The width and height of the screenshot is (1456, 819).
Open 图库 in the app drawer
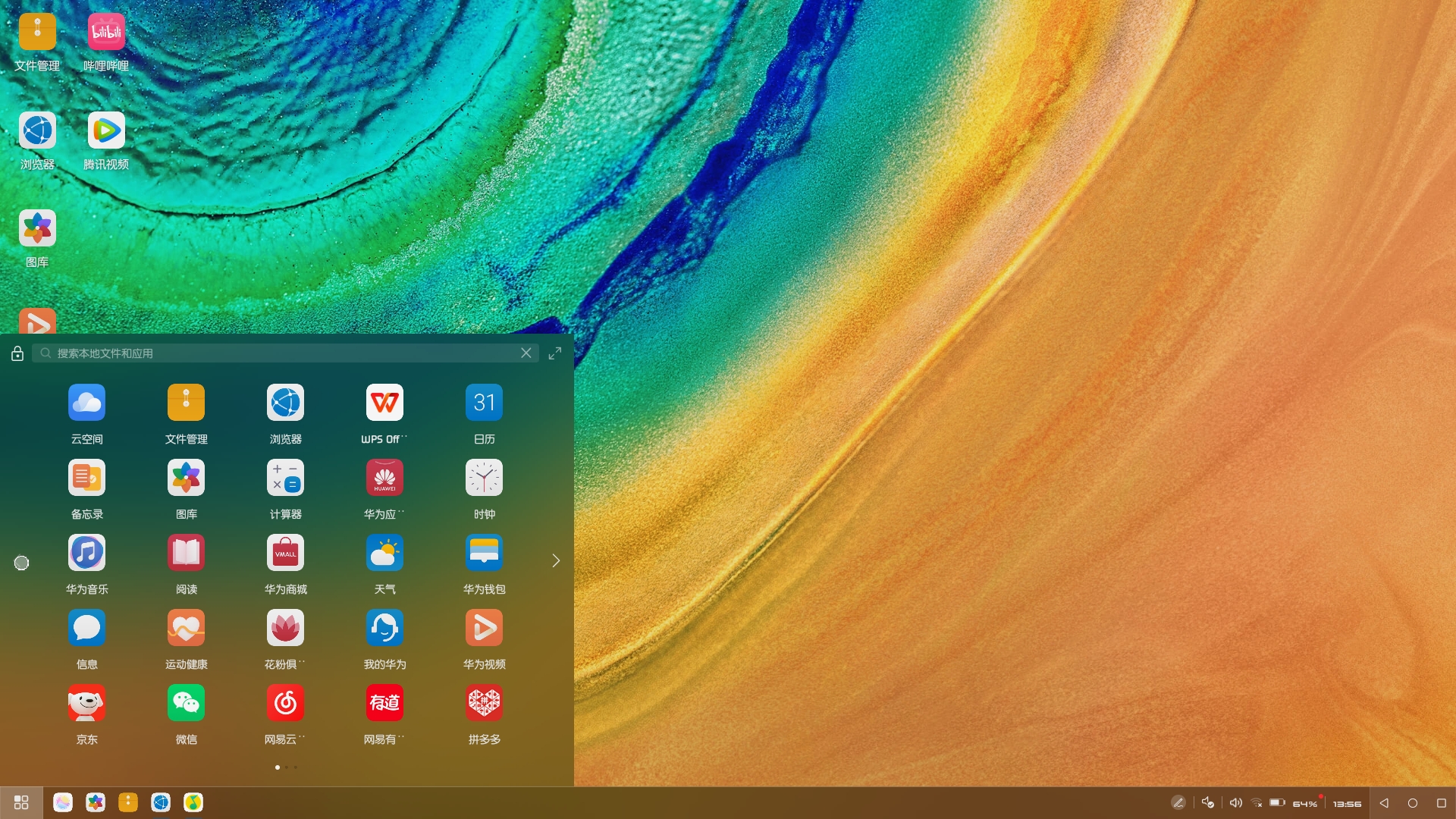point(186,478)
